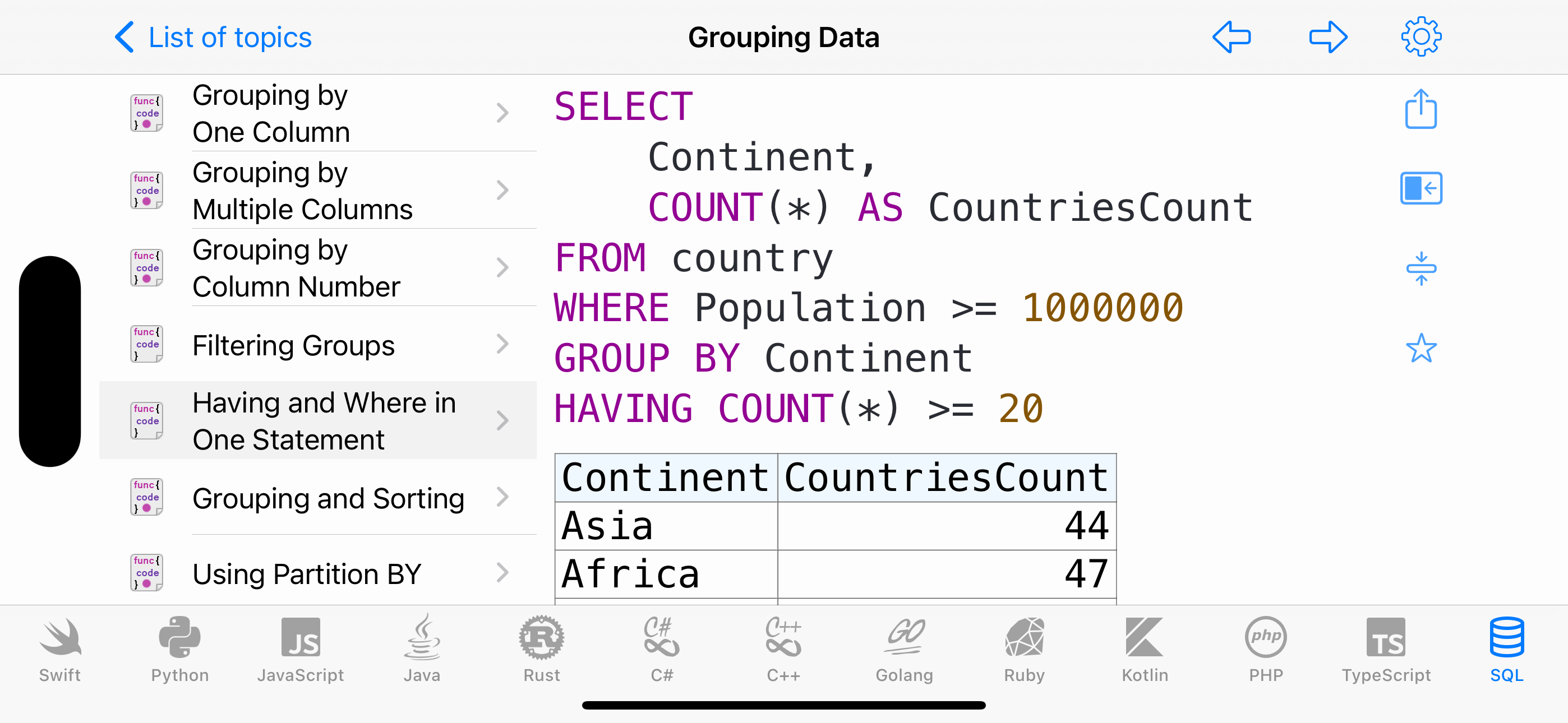Select the SQL database tab
The image size is (1568, 723).
1506,650
